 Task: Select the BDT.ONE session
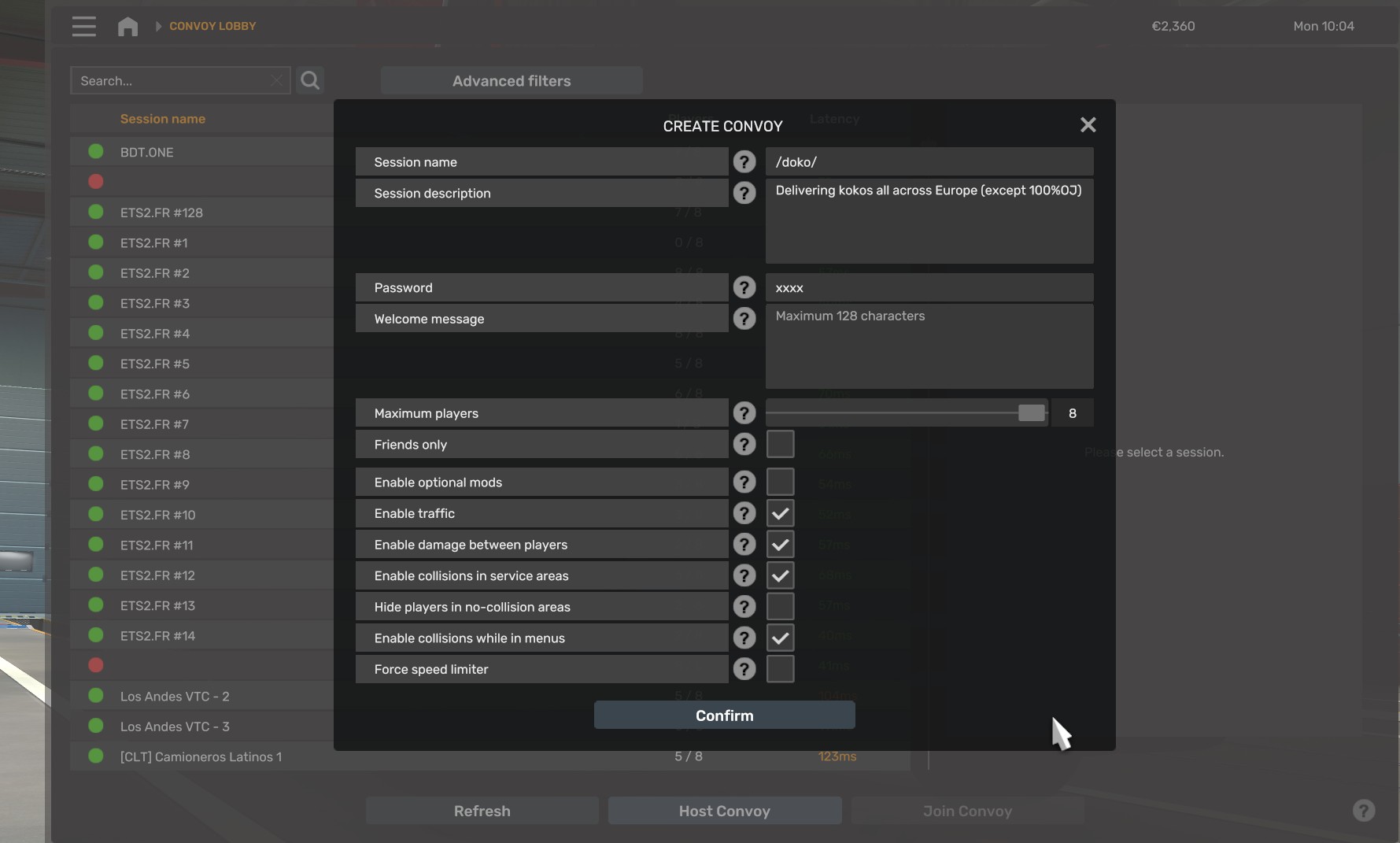202,152
